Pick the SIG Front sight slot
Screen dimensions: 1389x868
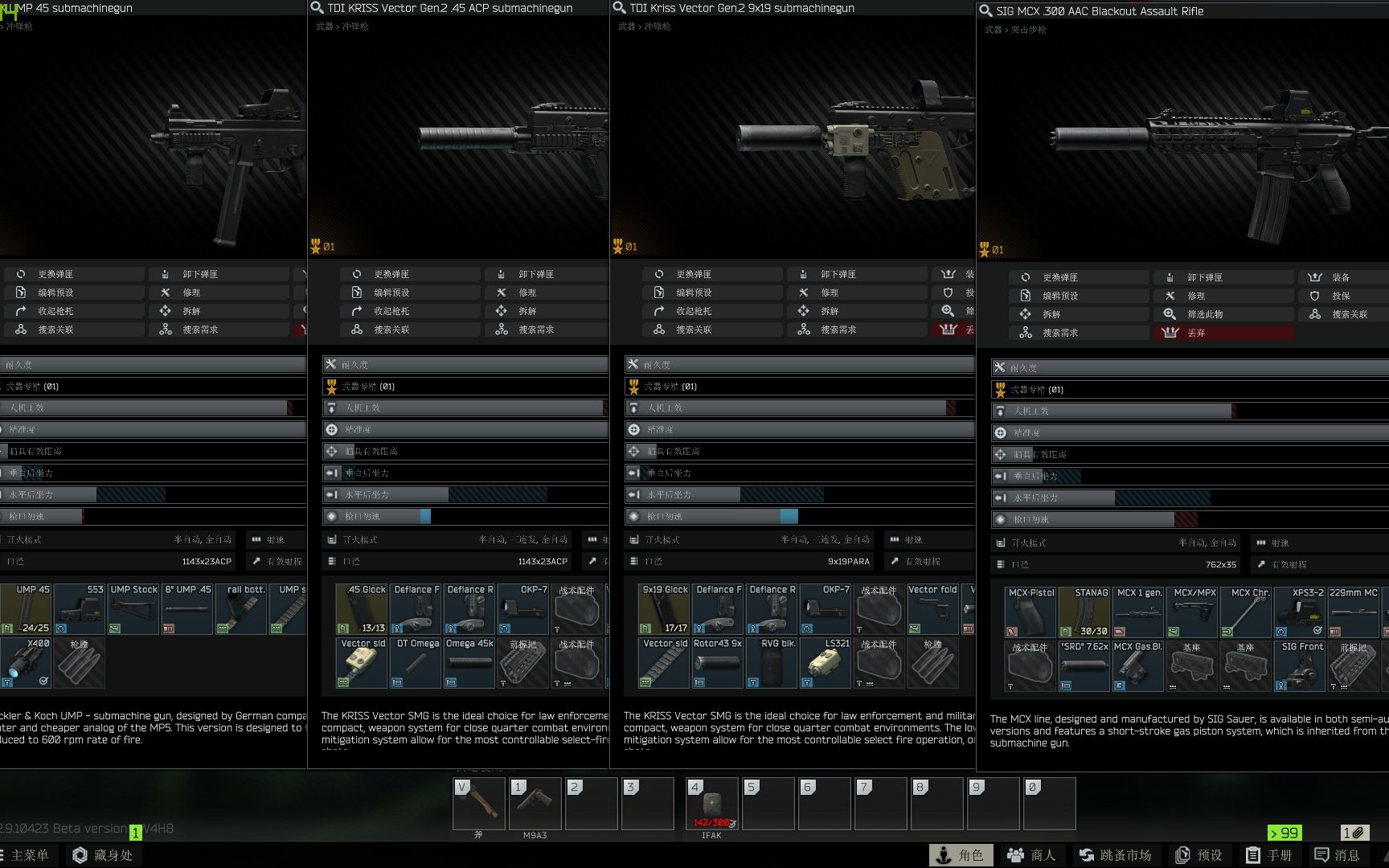point(1300,665)
